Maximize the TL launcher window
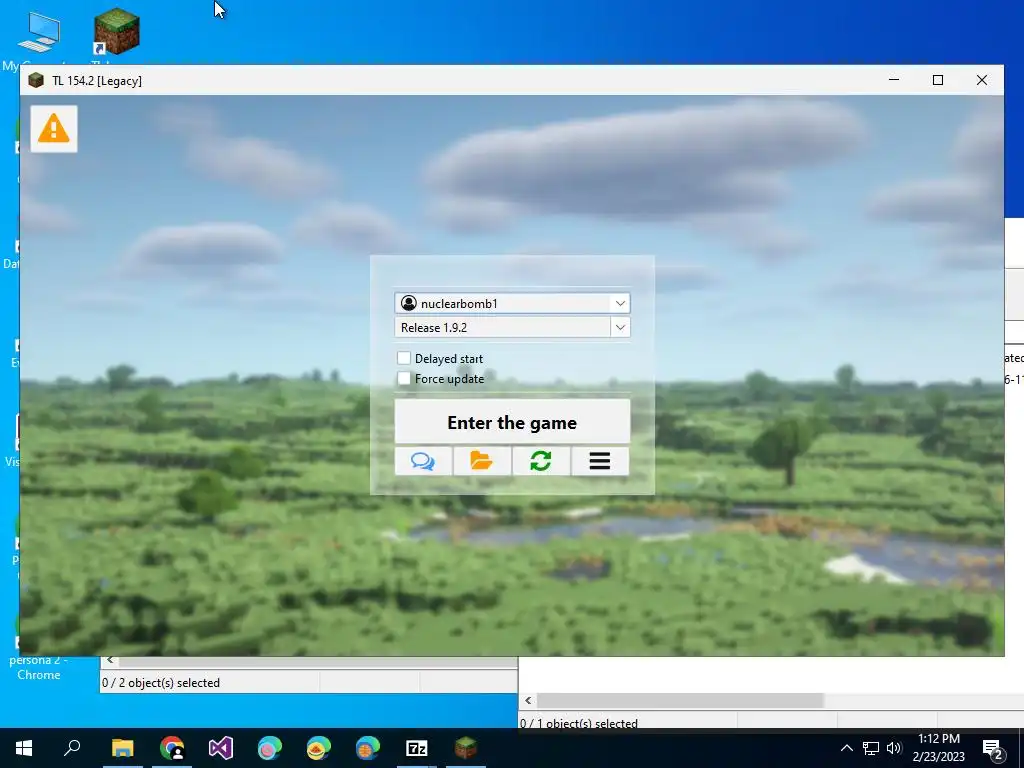This screenshot has width=1024, height=768. pyautogui.click(x=938, y=80)
